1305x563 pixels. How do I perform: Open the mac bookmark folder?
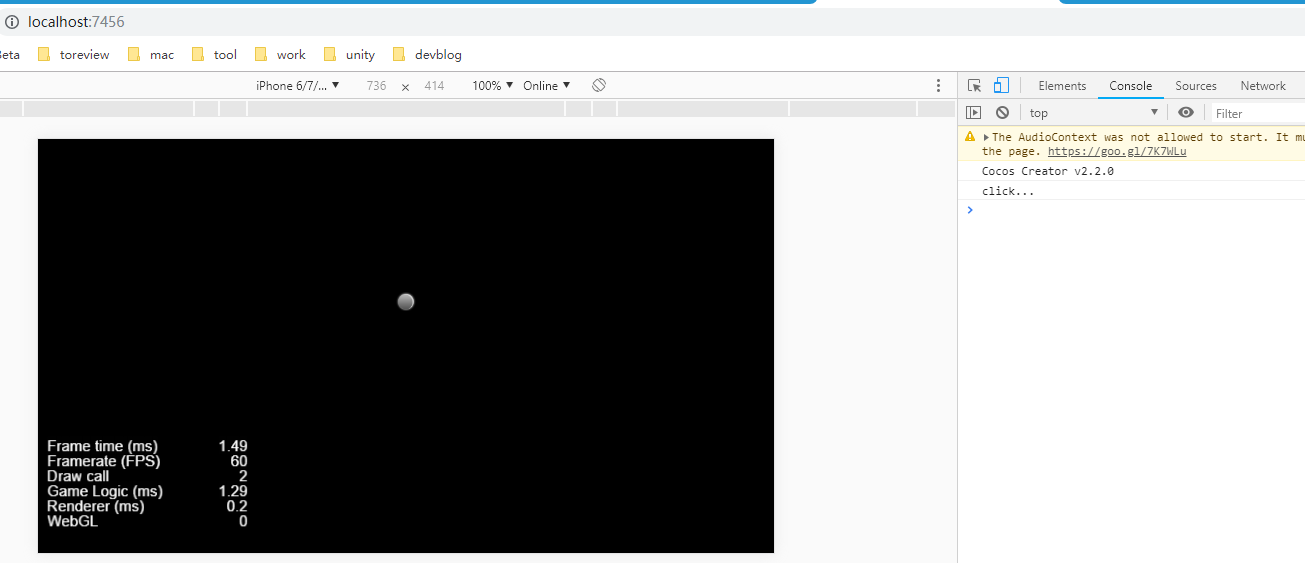pos(151,55)
